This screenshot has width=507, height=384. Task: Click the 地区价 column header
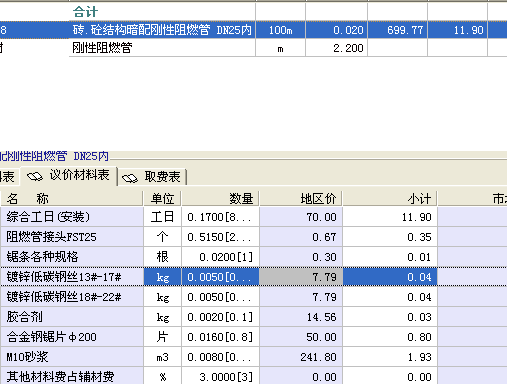[301, 199]
